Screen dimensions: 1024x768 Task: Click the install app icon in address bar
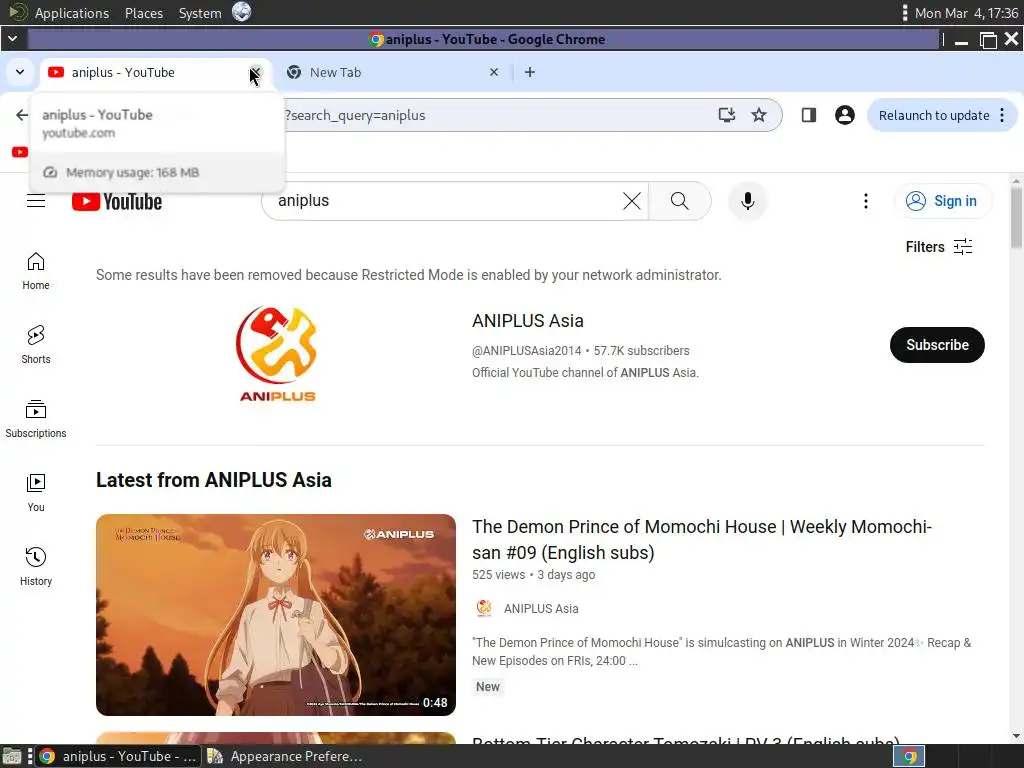pyautogui.click(x=727, y=116)
